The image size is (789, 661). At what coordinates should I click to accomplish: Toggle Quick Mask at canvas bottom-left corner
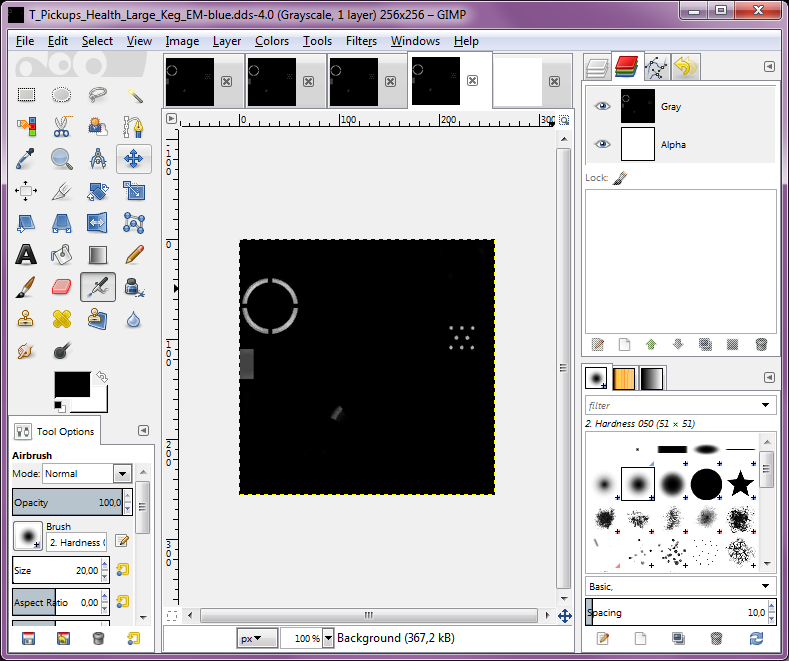tap(172, 615)
